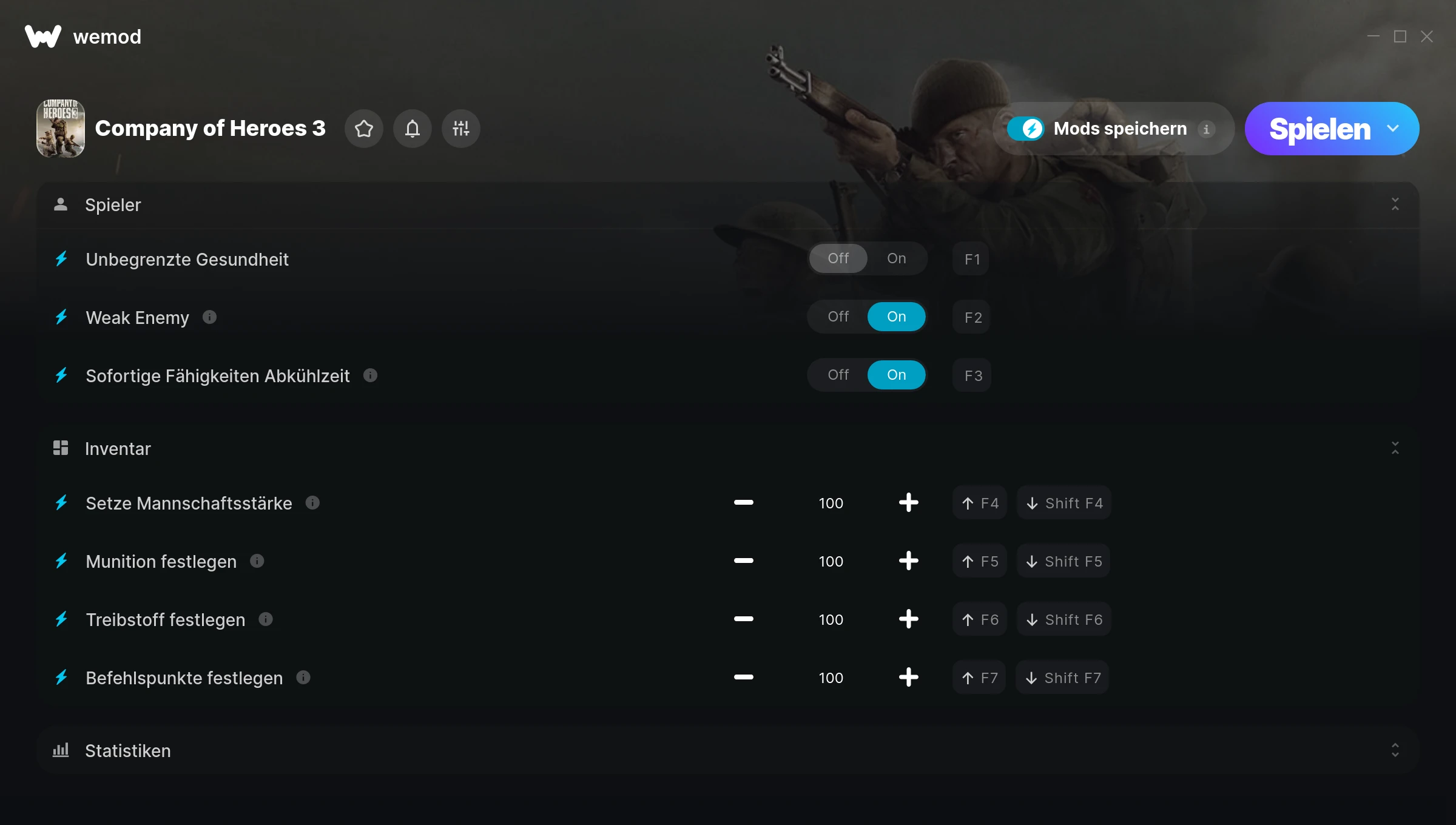Screen dimensions: 1456x825
Task: Turn on Unbegrenzte Gesundheit
Action: click(897, 258)
